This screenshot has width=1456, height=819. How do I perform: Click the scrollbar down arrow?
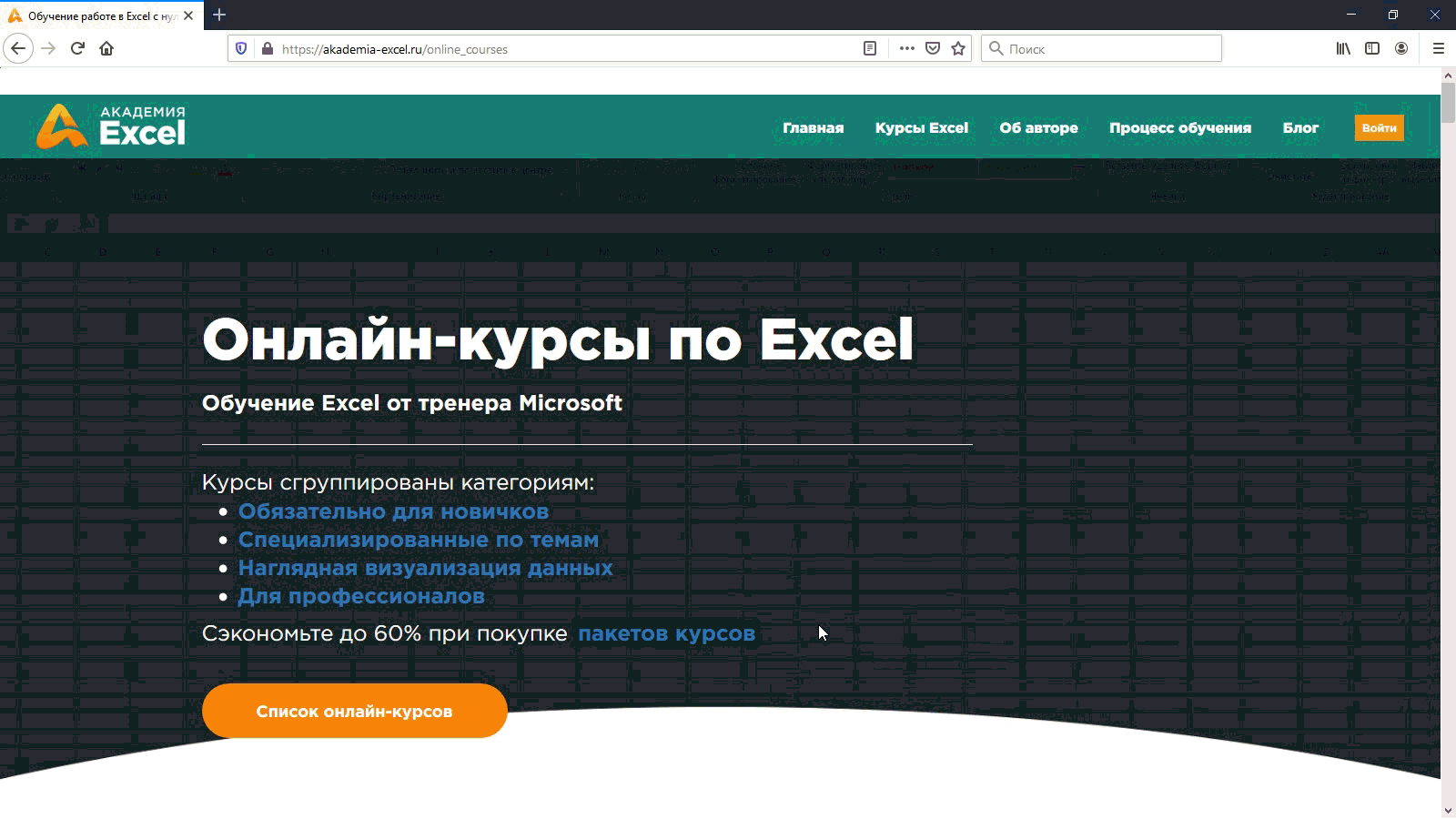point(1448,810)
